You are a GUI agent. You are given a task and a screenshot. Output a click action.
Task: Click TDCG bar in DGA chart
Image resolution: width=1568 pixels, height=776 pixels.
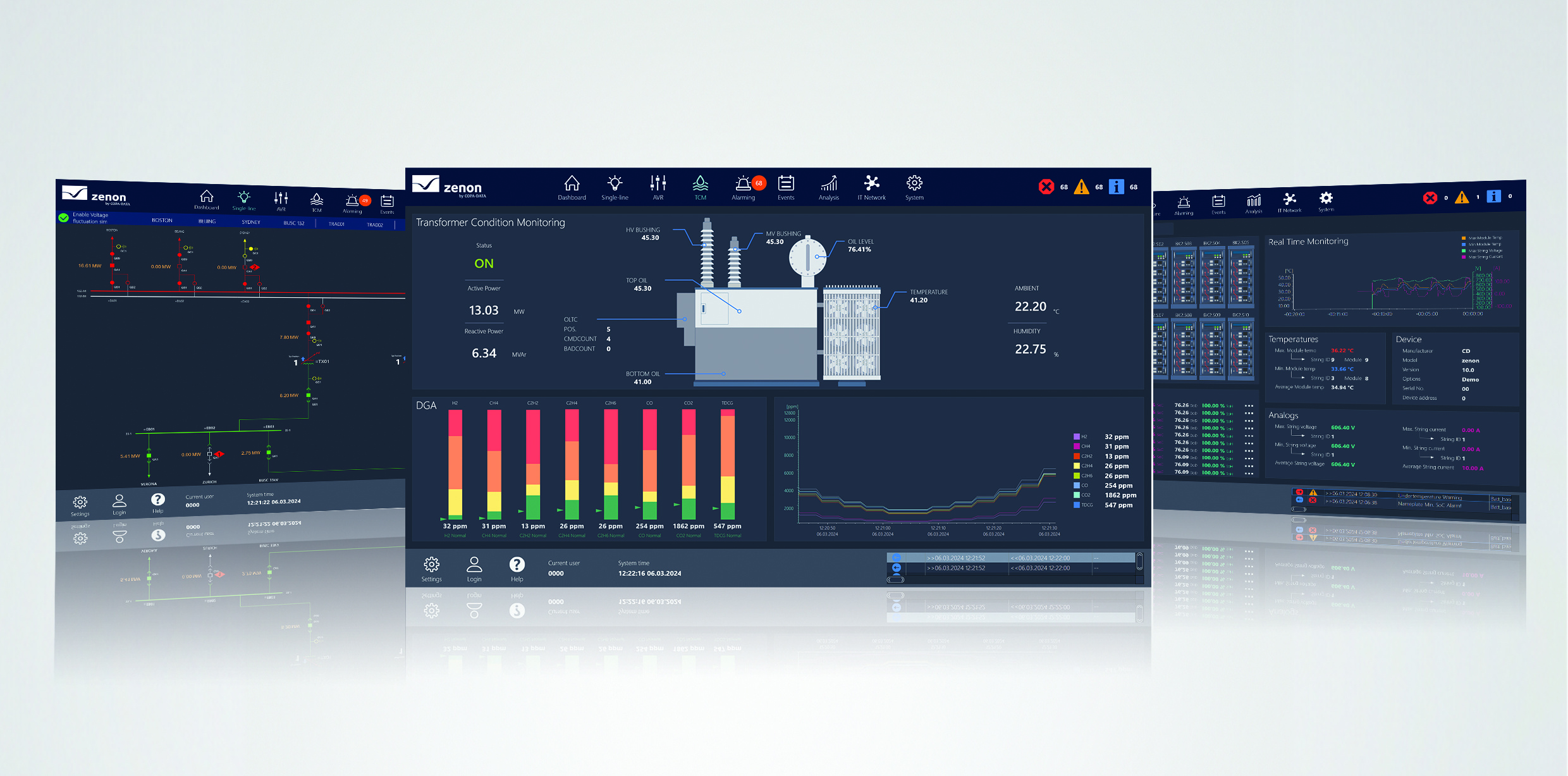728,464
